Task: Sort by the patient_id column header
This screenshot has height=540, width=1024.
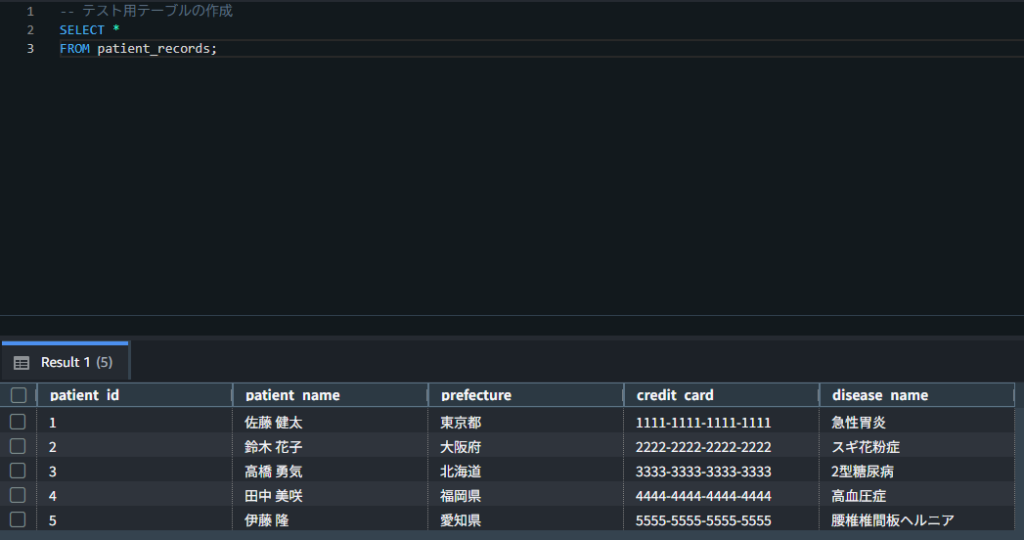Action: (x=135, y=395)
